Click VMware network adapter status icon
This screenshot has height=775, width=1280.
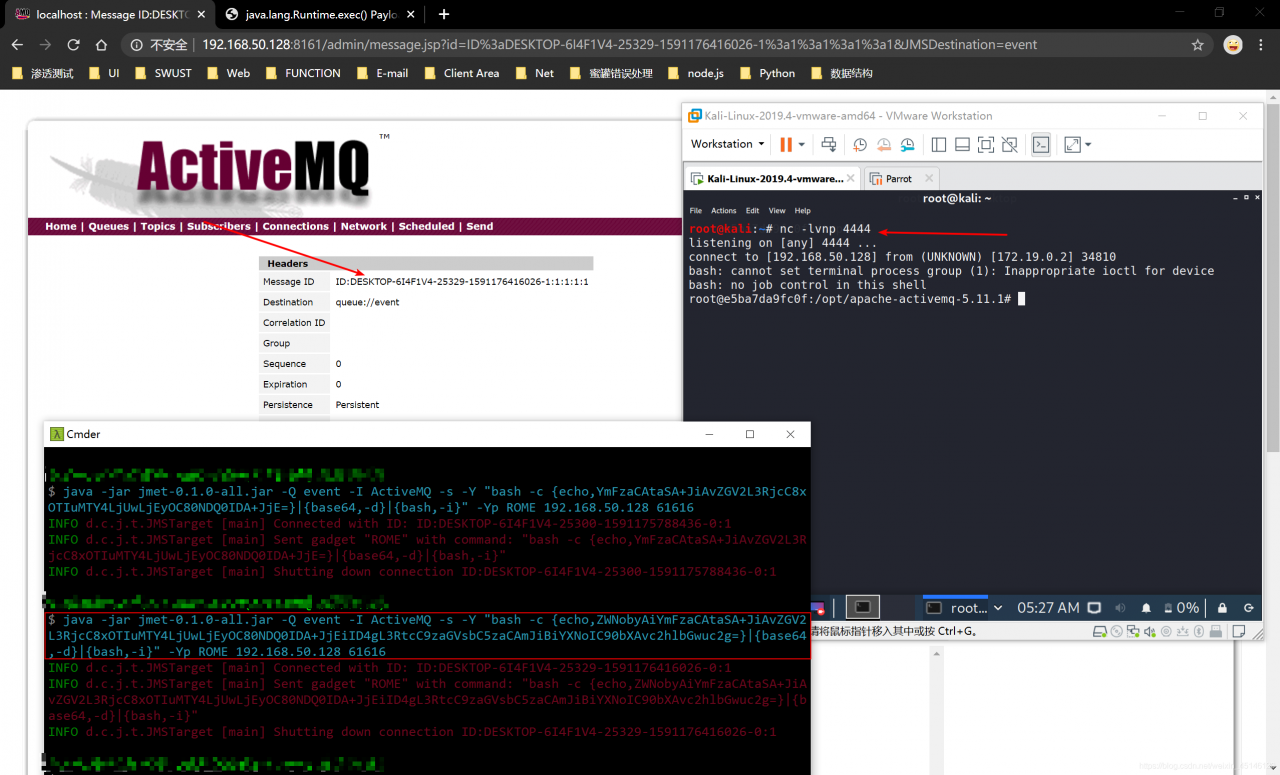click(1135, 631)
